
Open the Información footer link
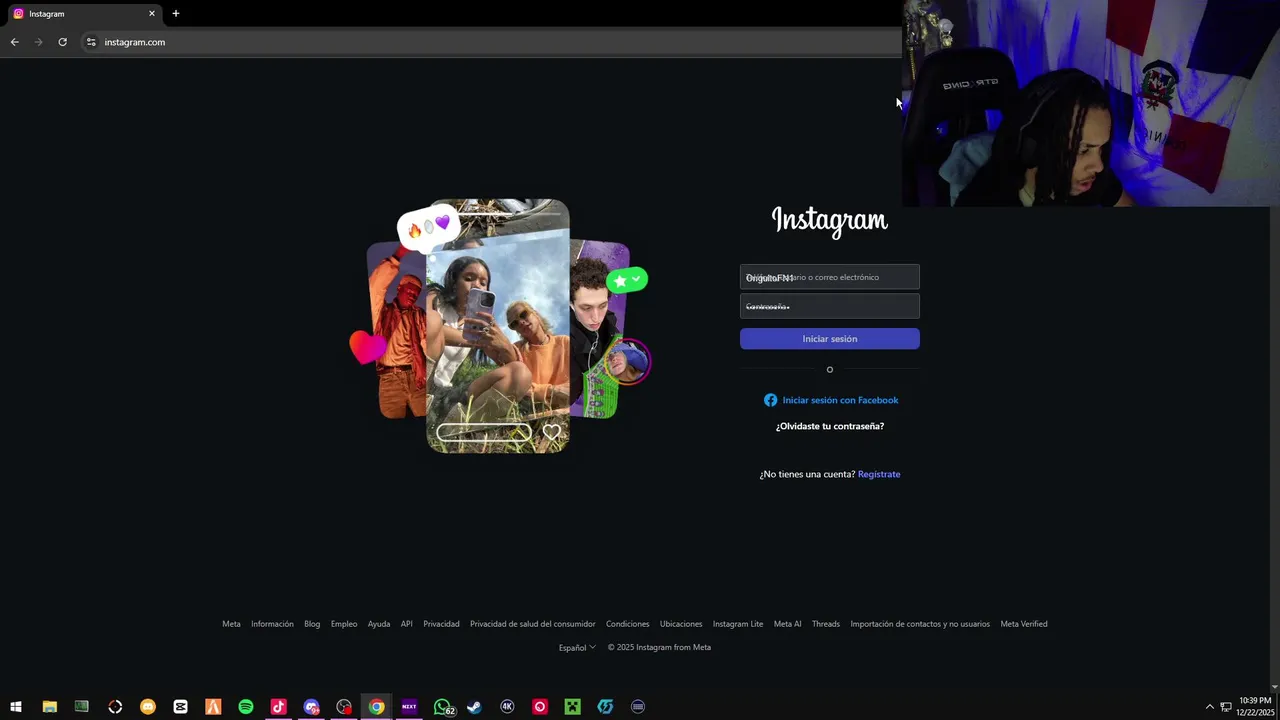pos(272,624)
